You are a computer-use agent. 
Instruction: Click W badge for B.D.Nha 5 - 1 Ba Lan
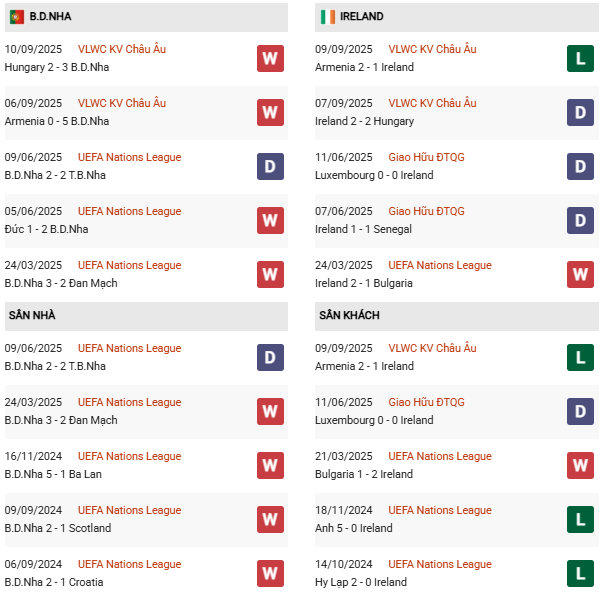[270, 465]
